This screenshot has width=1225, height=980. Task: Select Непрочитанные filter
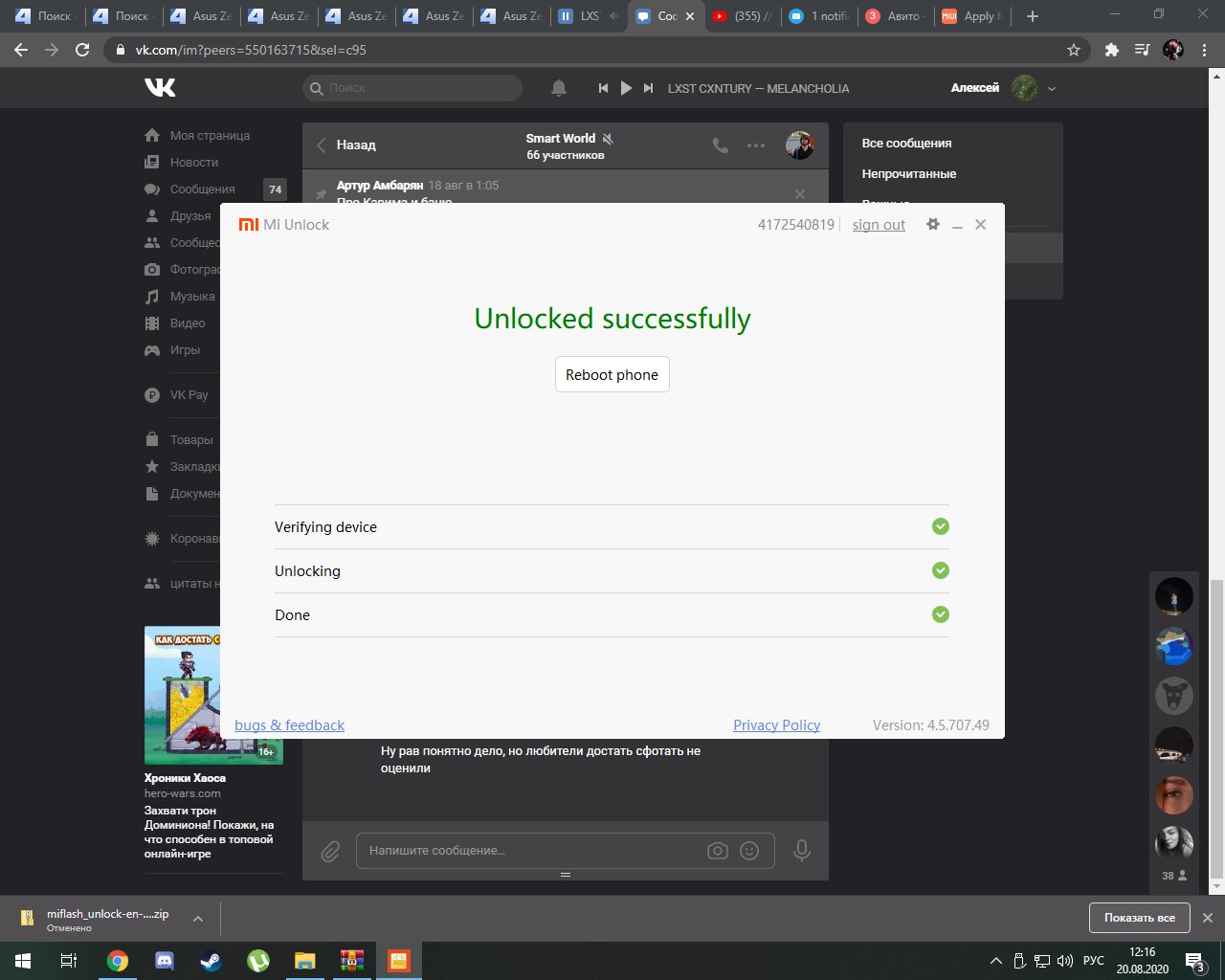[x=909, y=174]
